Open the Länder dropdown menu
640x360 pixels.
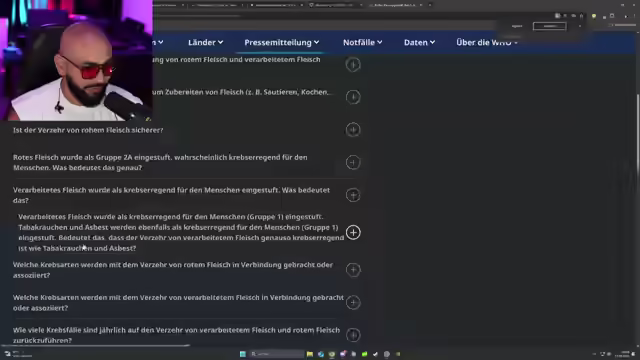tap(205, 42)
